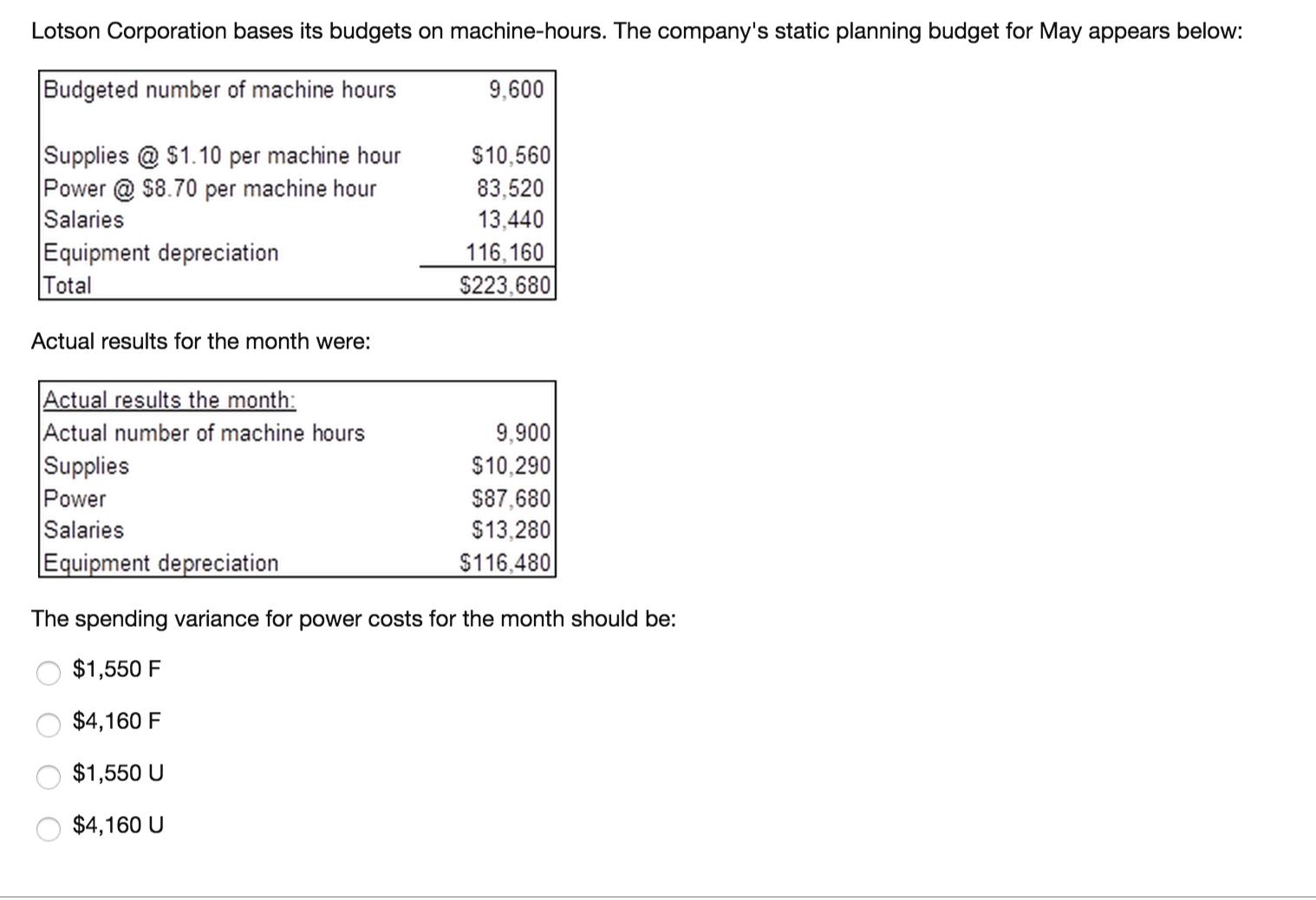Click the actual Equipment depreciation $116,480

point(506,562)
